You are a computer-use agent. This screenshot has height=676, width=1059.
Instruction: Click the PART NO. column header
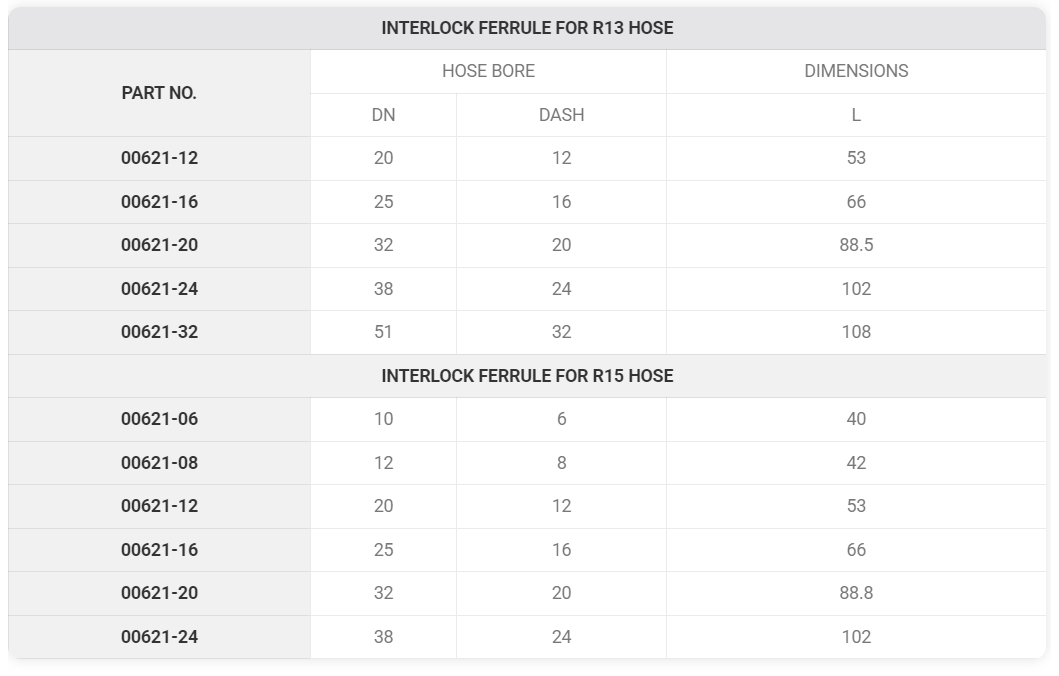click(x=159, y=93)
